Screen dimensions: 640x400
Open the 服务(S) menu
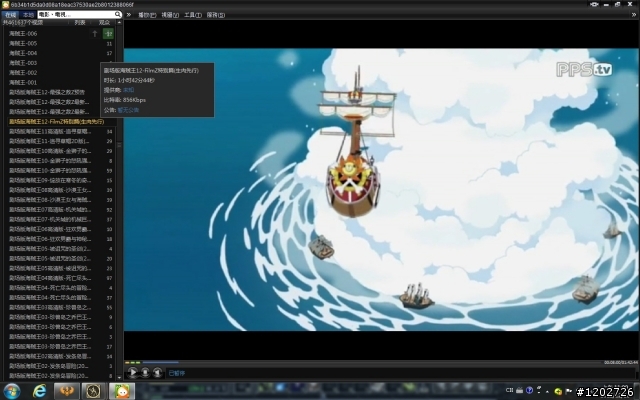(216, 15)
